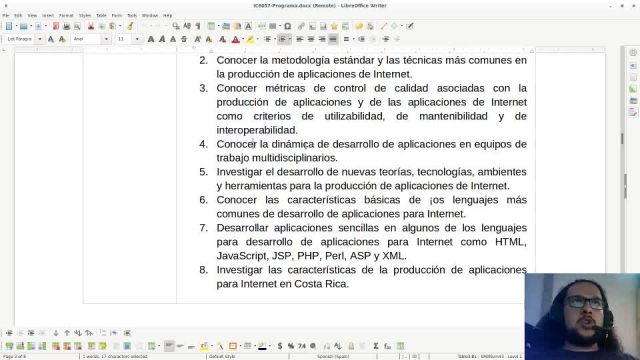Click the vertical scrollbar thumb
The width and height of the screenshot is (640, 360).
[x=622, y=139]
